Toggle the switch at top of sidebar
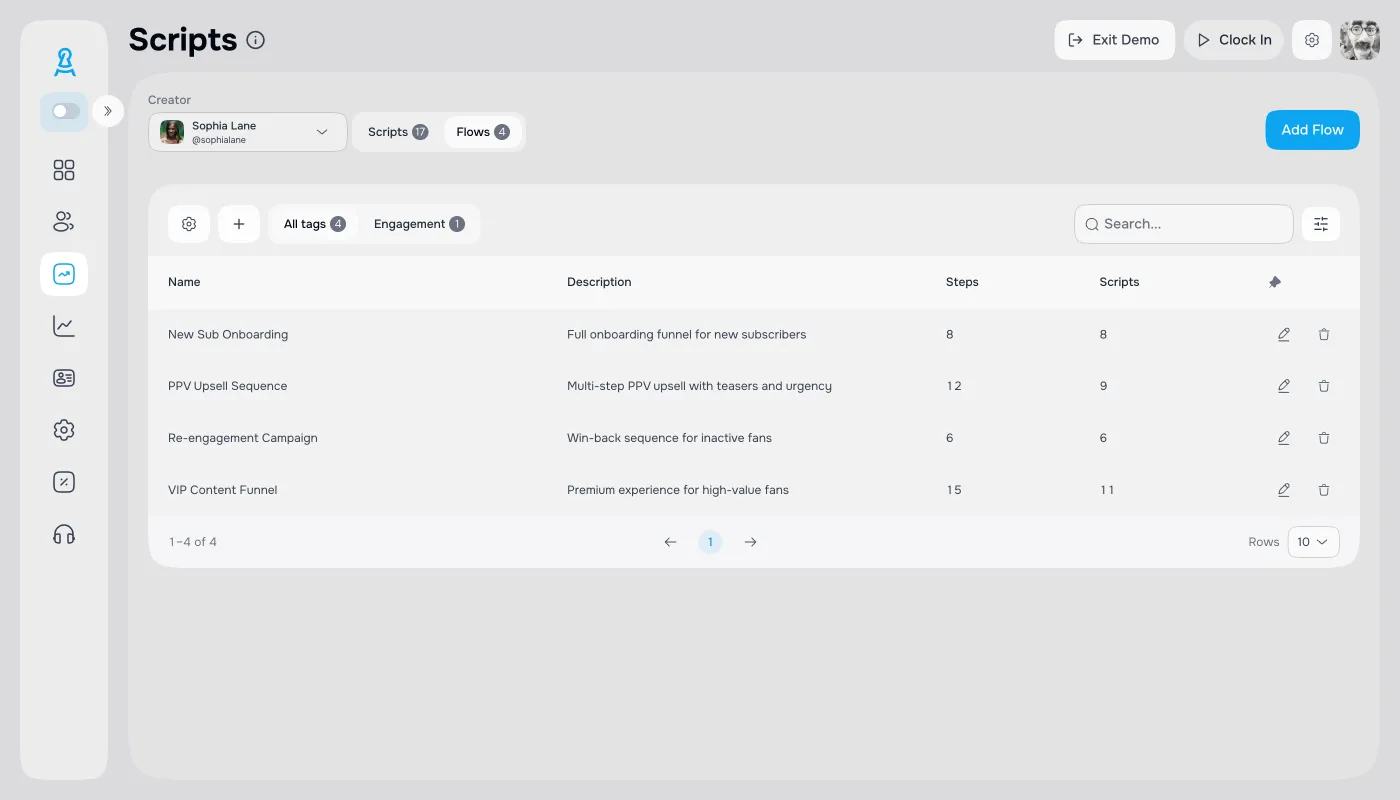The height and width of the screenshot is (800, 1400). [65, 111]
